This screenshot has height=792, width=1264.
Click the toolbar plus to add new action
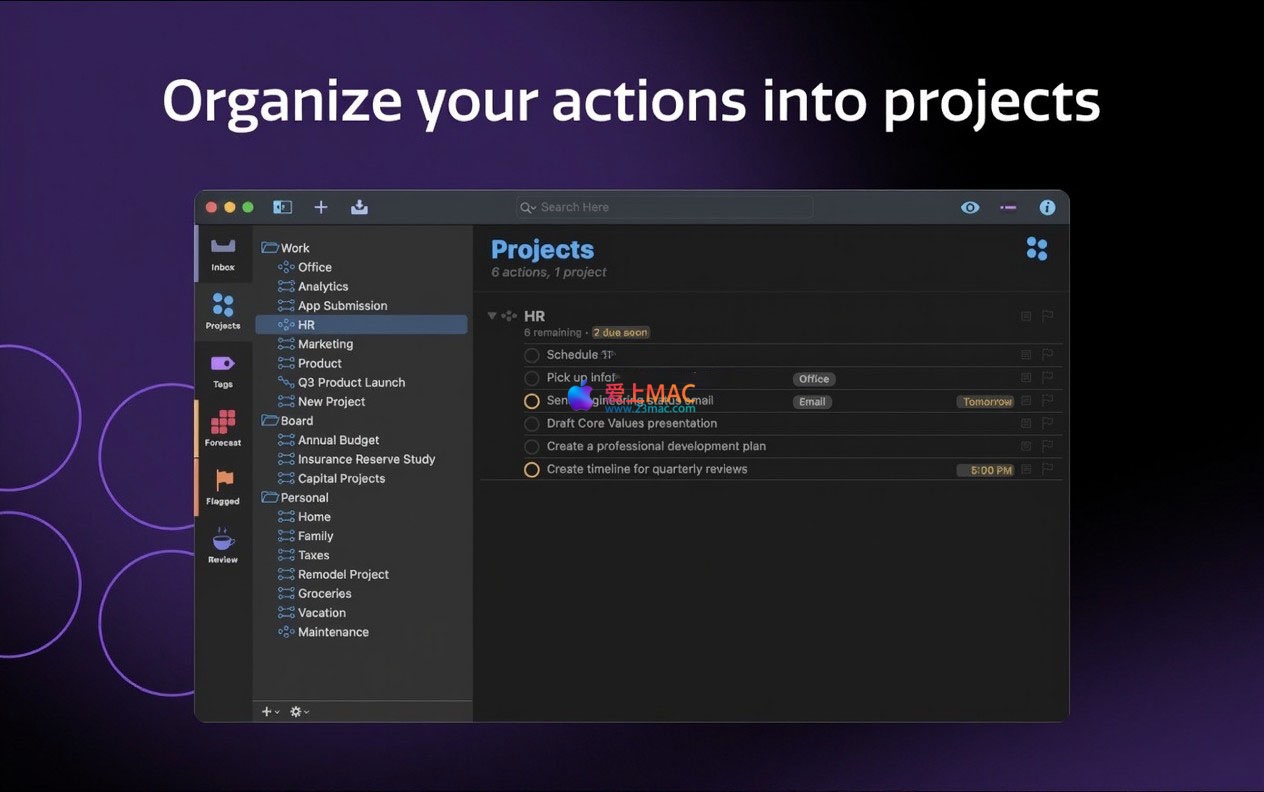click(321, 207)
